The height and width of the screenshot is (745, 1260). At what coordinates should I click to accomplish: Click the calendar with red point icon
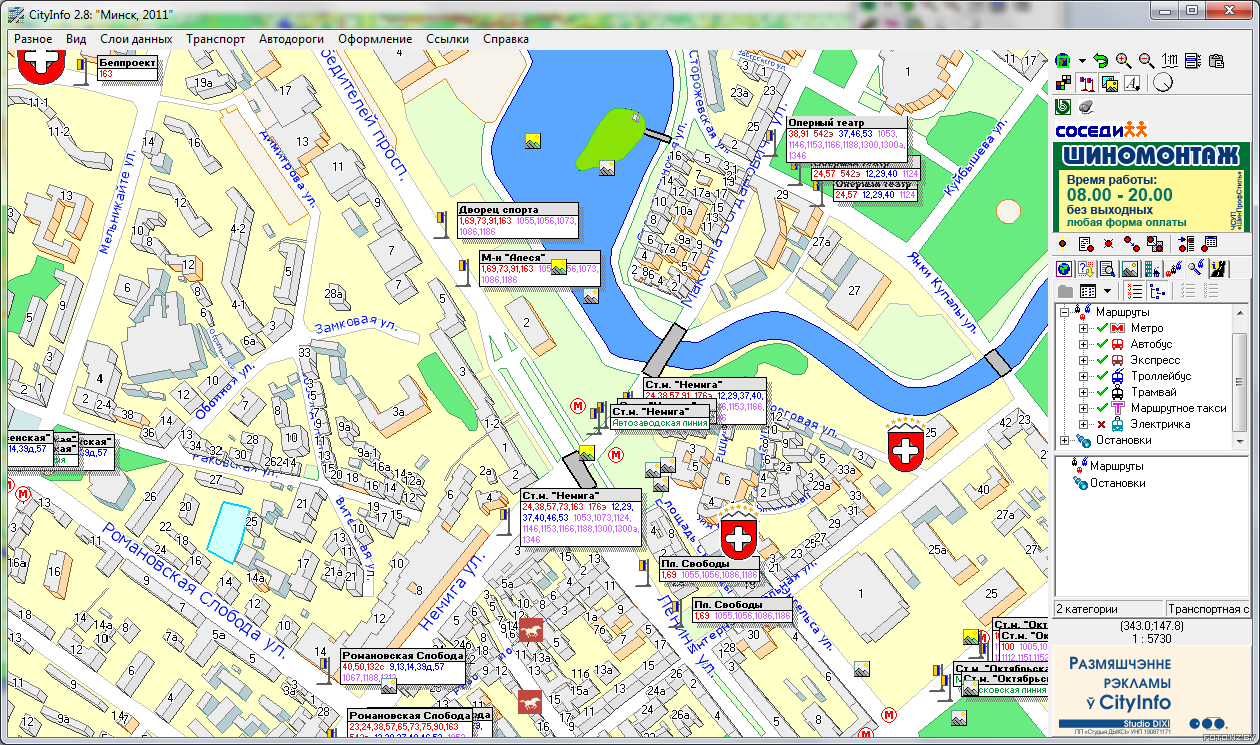pos(1209,243)
